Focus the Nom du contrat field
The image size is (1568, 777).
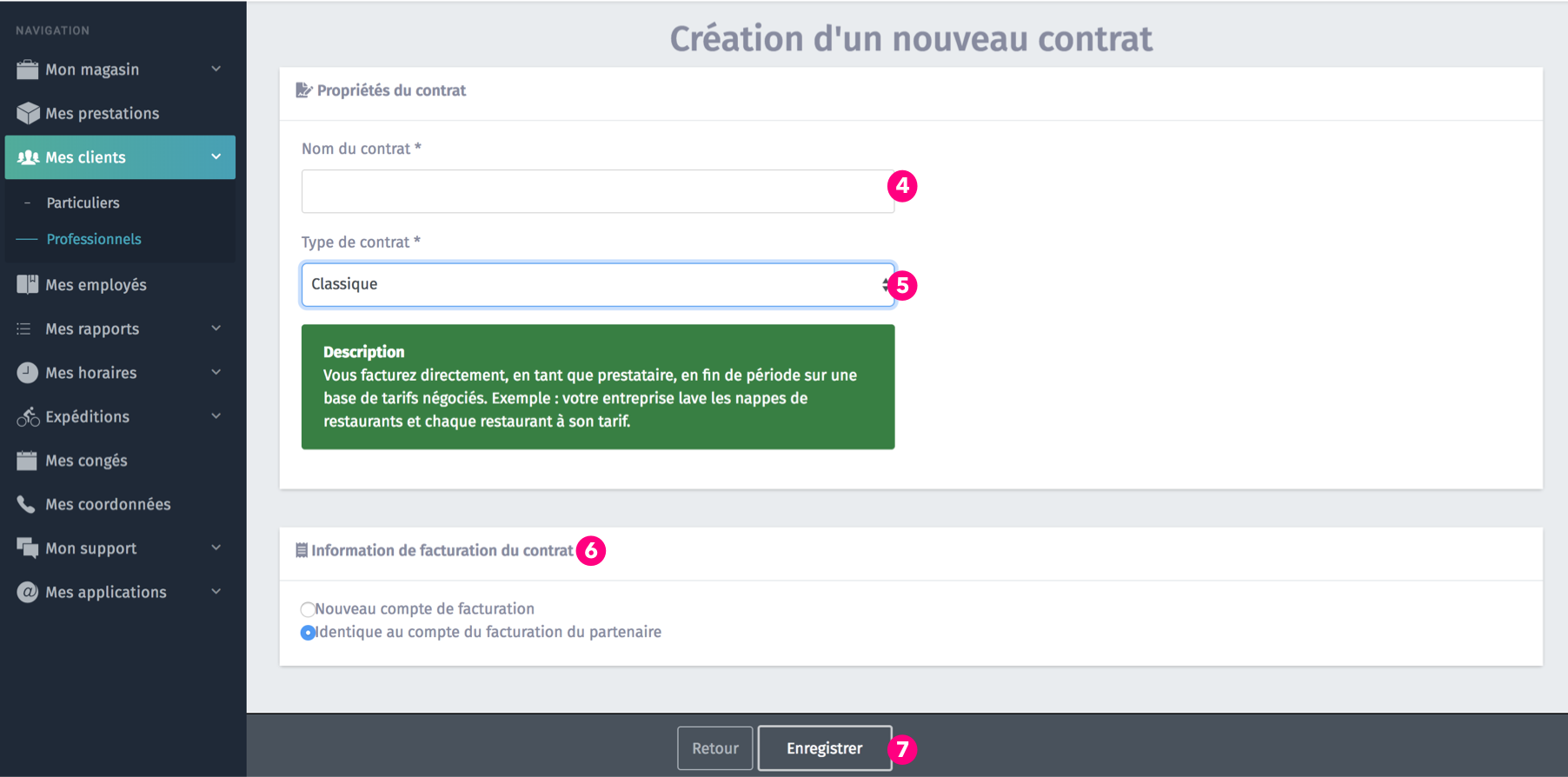(x=597, y=191)
